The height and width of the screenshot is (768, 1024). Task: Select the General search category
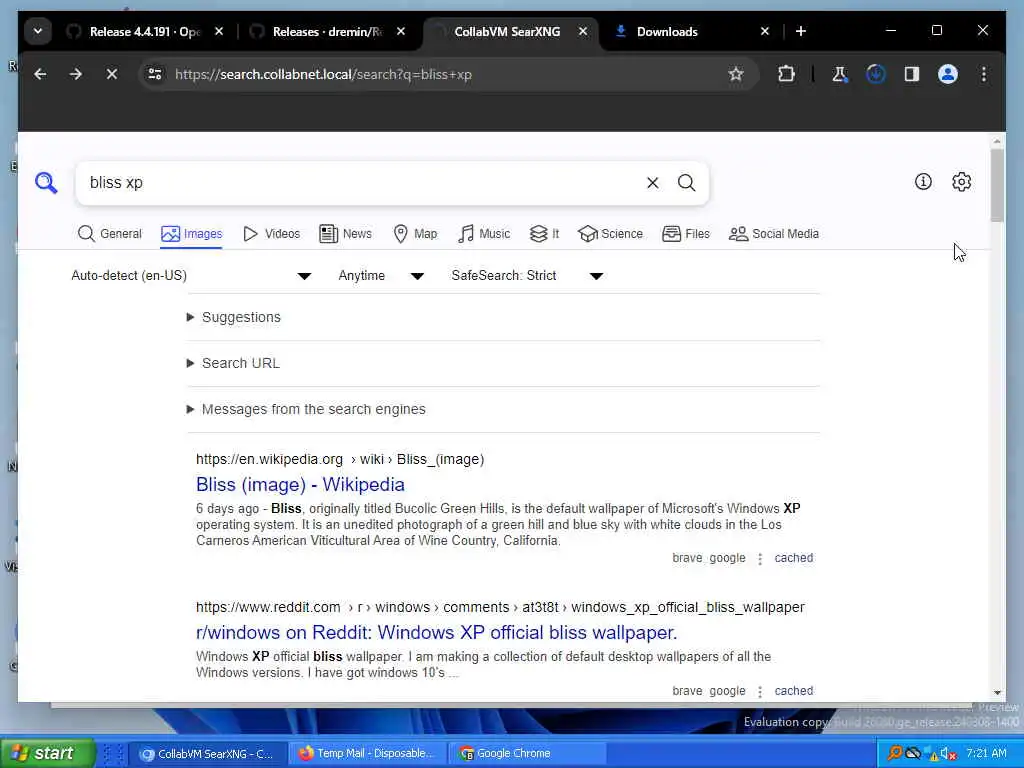[x=109, y=234]
